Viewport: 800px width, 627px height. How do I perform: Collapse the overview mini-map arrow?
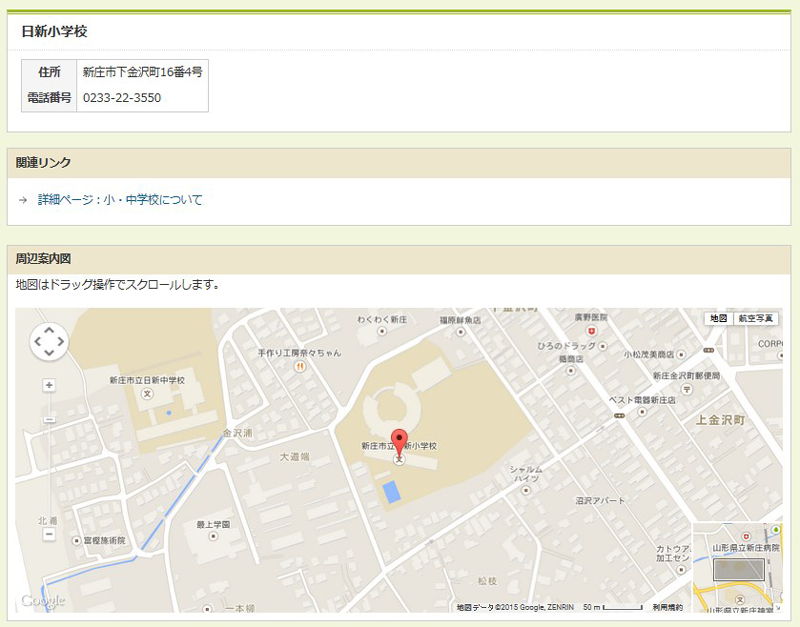778,608
